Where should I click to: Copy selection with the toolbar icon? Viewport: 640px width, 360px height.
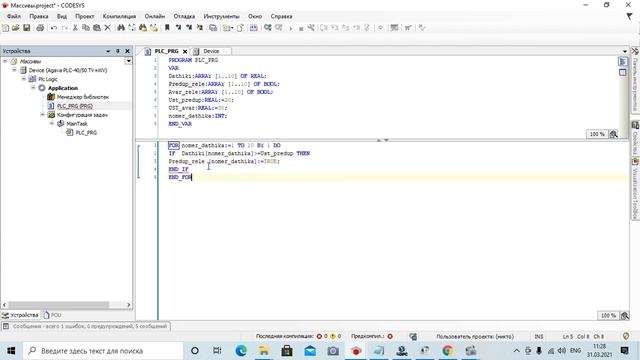tap(86, 28)
